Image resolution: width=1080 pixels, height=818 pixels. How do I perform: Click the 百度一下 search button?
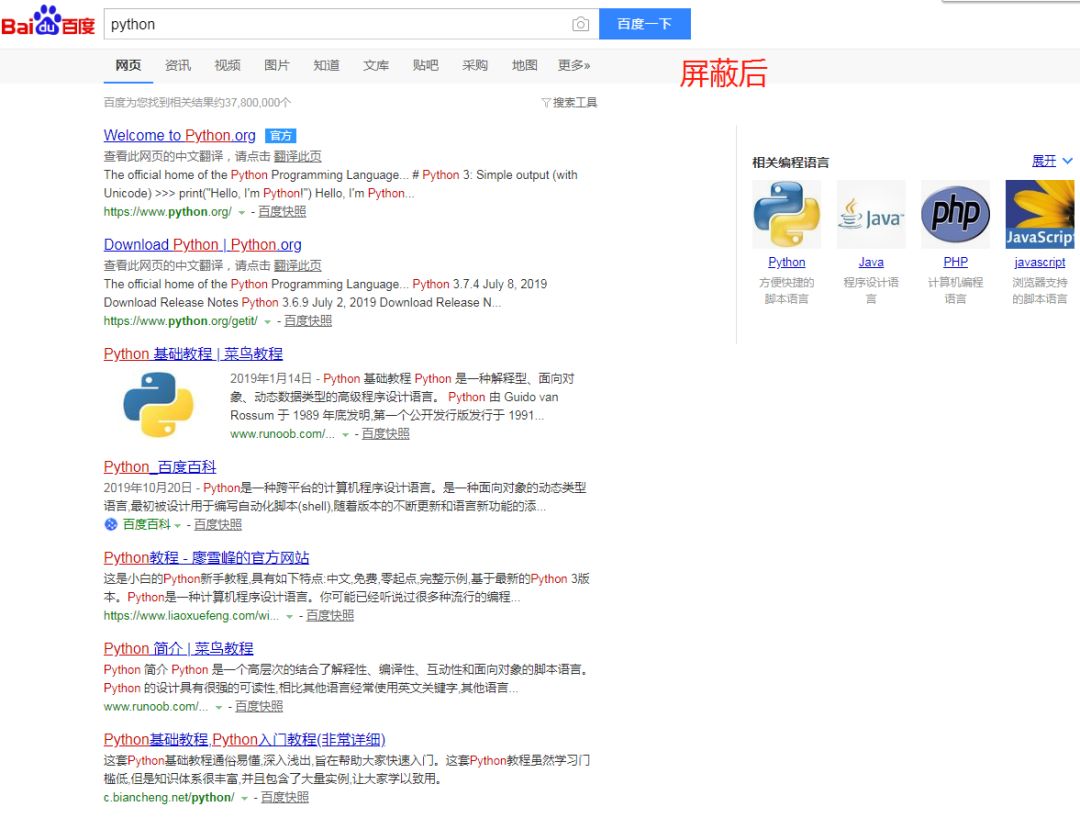(x=644, y=23)
